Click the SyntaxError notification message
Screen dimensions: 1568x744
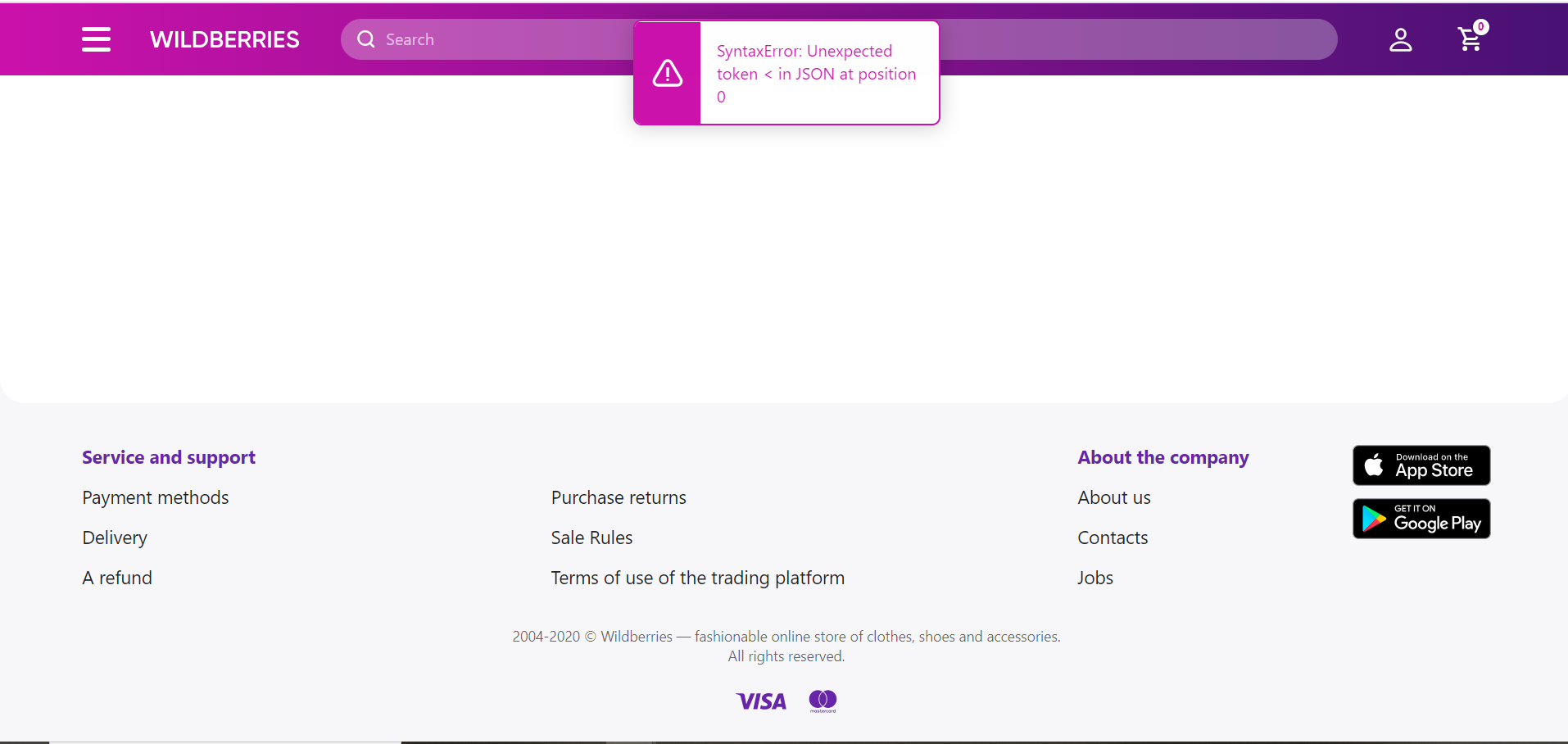(x=816, y=74)
